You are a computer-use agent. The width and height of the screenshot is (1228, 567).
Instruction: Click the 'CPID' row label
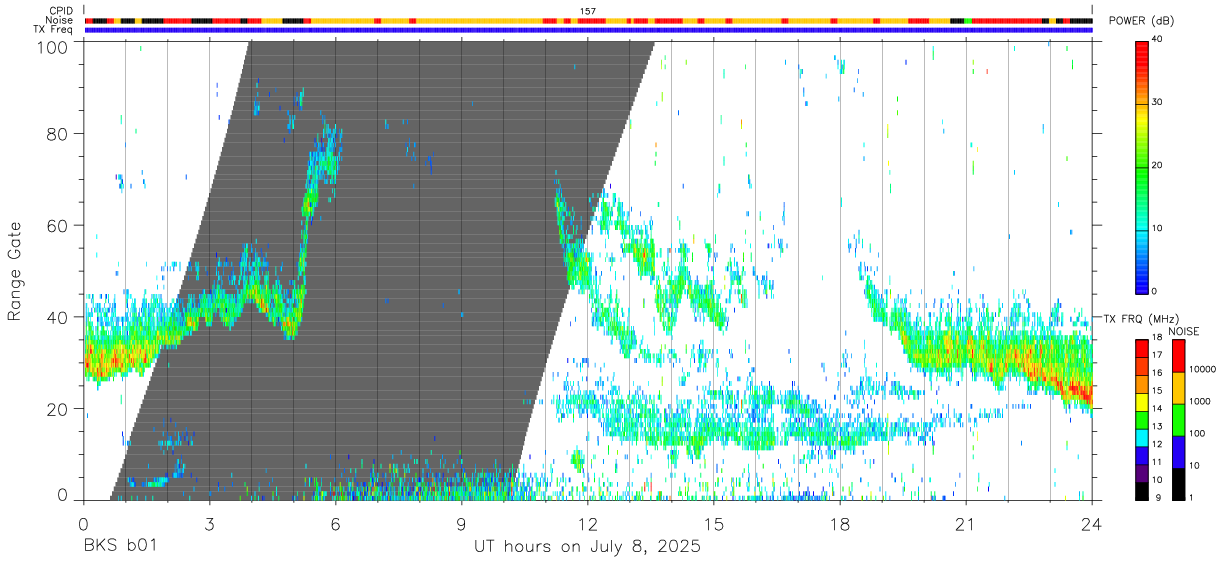click(x=60, y=11)
